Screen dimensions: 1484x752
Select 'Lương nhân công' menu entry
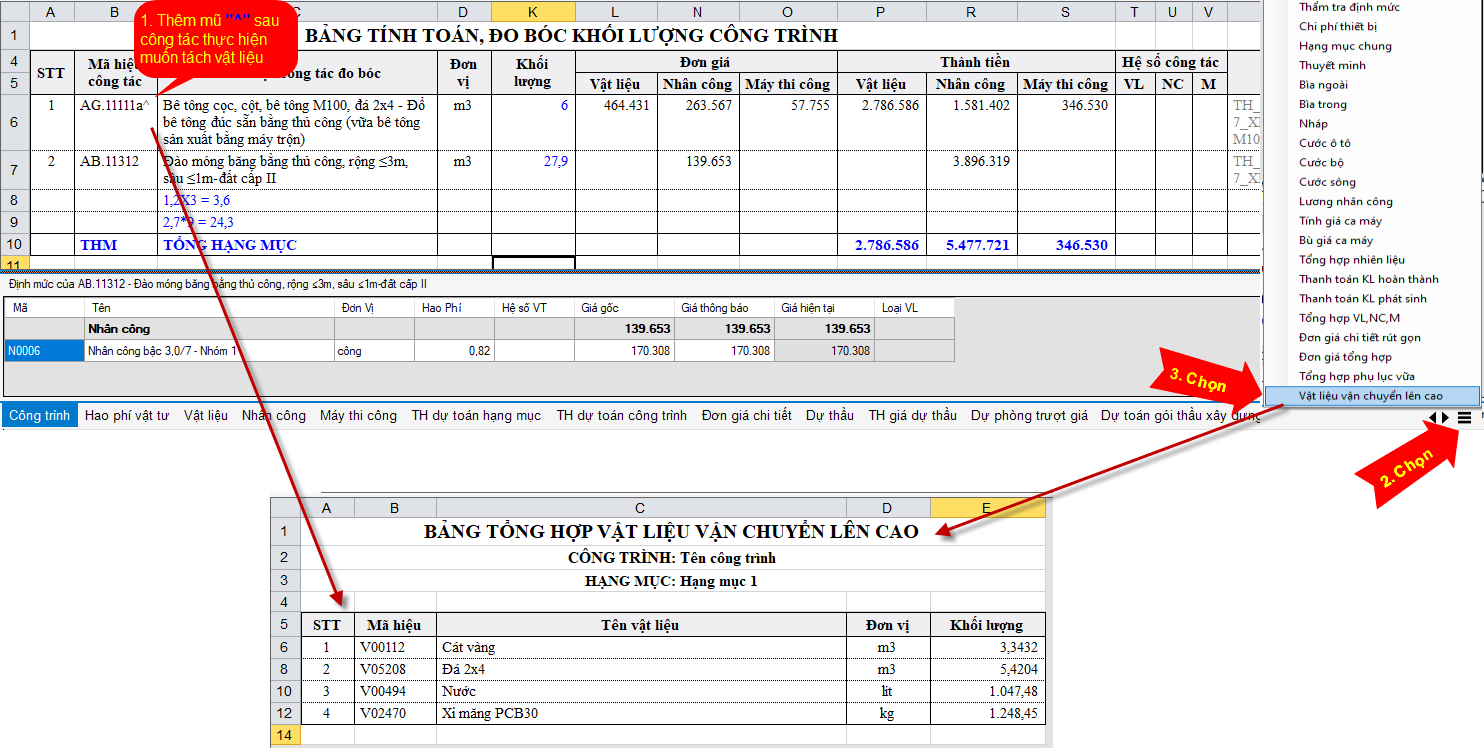click(1345, 201)
